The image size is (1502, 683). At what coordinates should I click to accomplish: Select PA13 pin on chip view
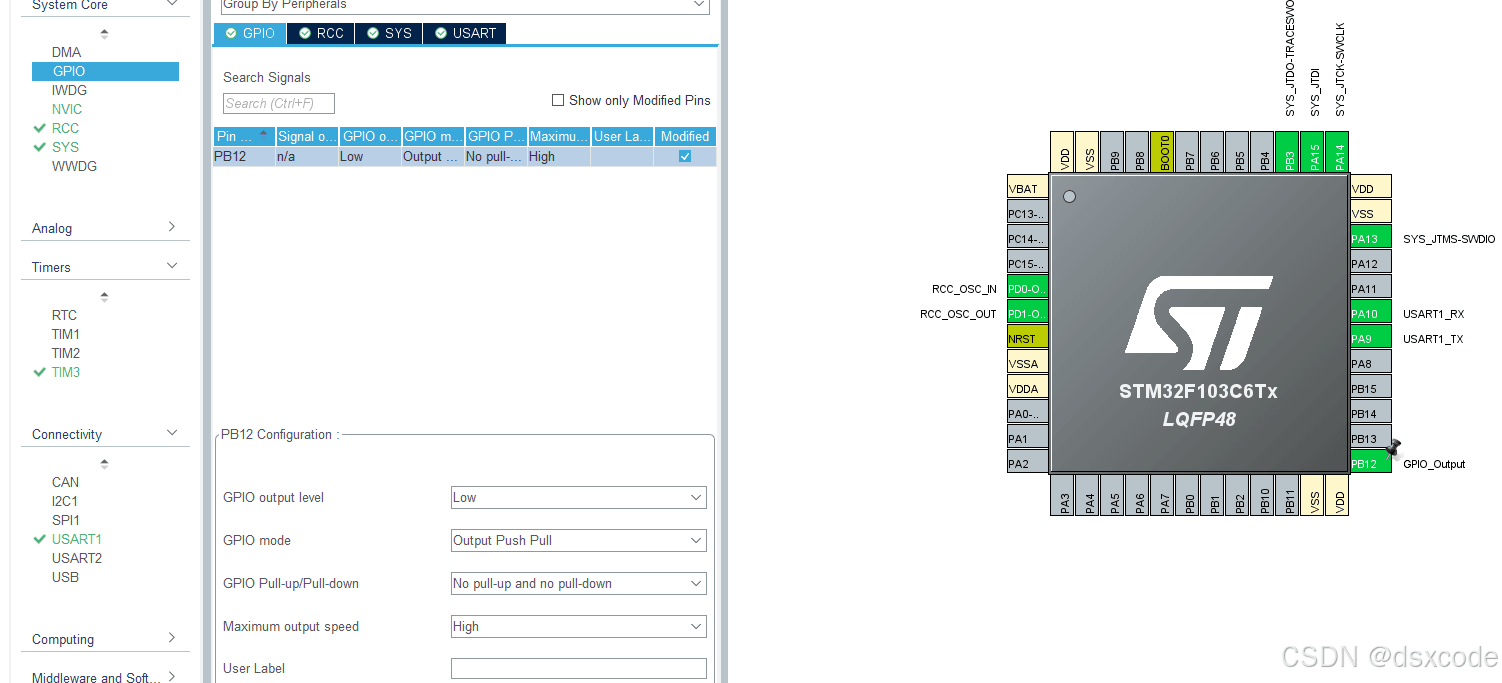click(1371, 238)
